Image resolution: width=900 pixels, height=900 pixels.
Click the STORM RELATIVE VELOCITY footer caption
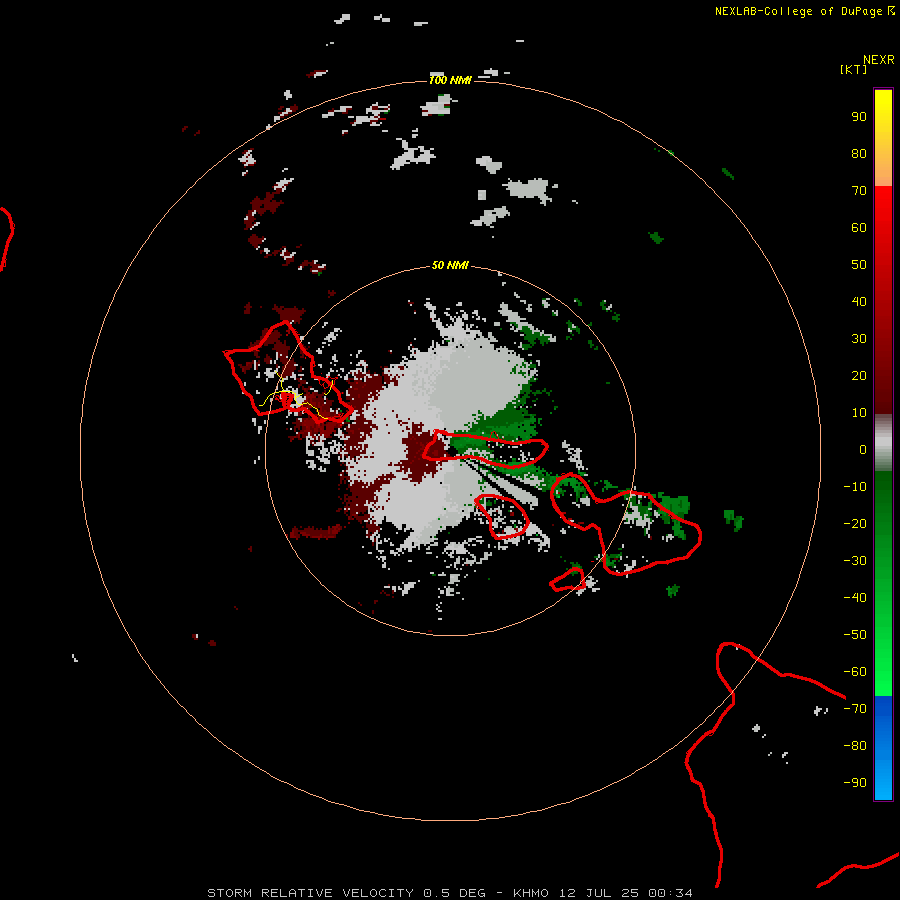(x=449, y=893)
